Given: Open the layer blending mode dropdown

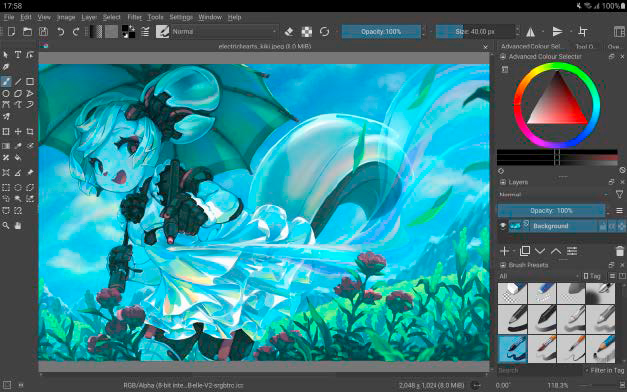Looking at the screenshot, I should coord(554,195).
